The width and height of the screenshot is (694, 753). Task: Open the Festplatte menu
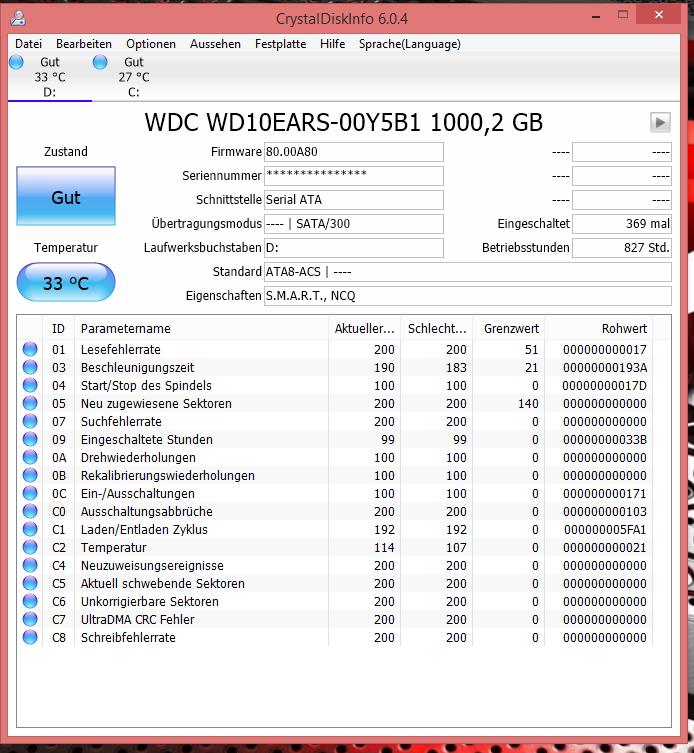tap(280, 44)
